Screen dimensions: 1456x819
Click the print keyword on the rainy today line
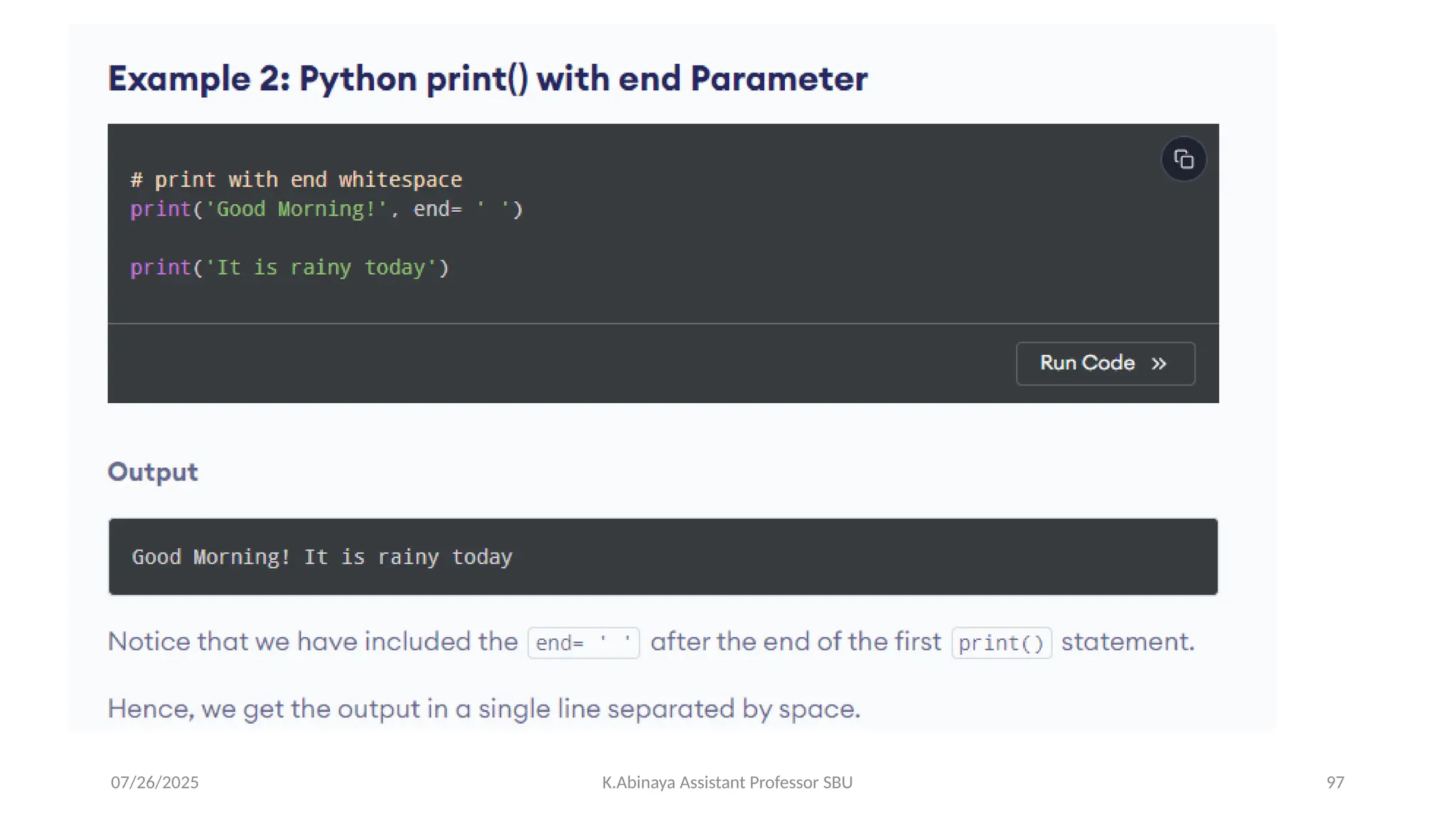(160, 267)
